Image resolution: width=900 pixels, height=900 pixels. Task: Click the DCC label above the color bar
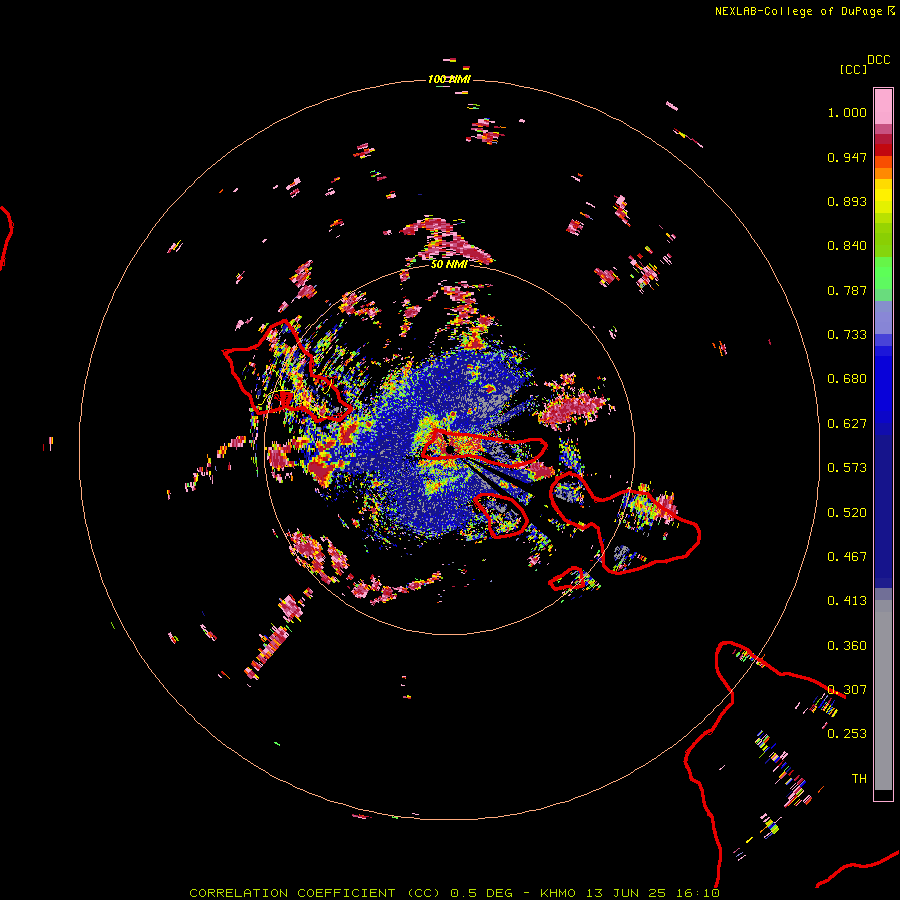(x=878, y=60)
